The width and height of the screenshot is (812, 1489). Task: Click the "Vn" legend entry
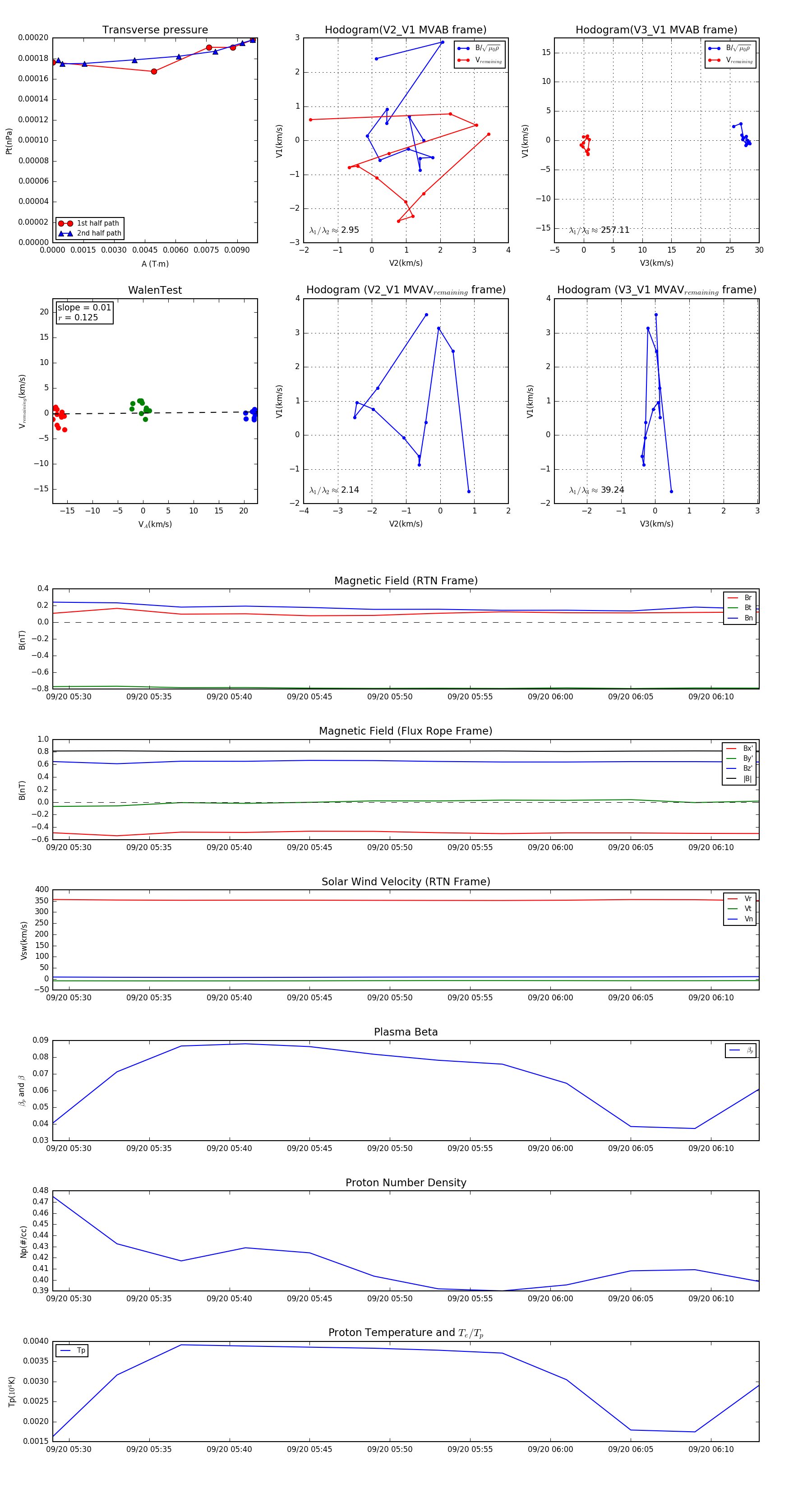[740, 919]
